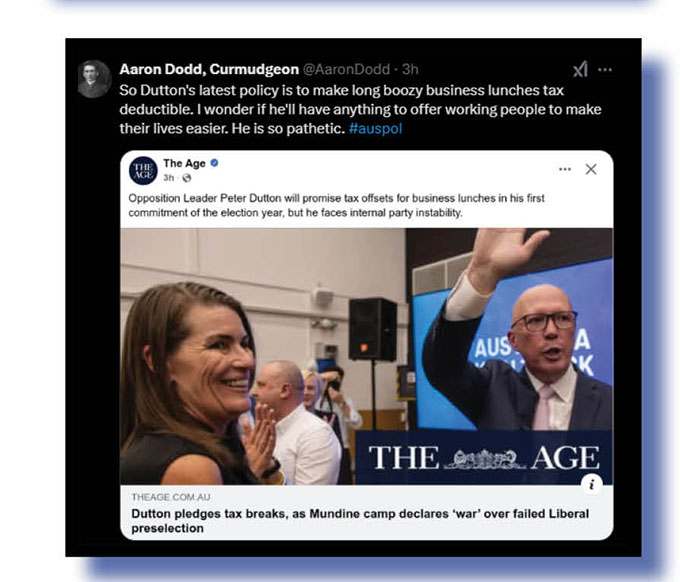Open the three-dot options on The Age post
Screen dimensions: 680x582
click(565, 169)
